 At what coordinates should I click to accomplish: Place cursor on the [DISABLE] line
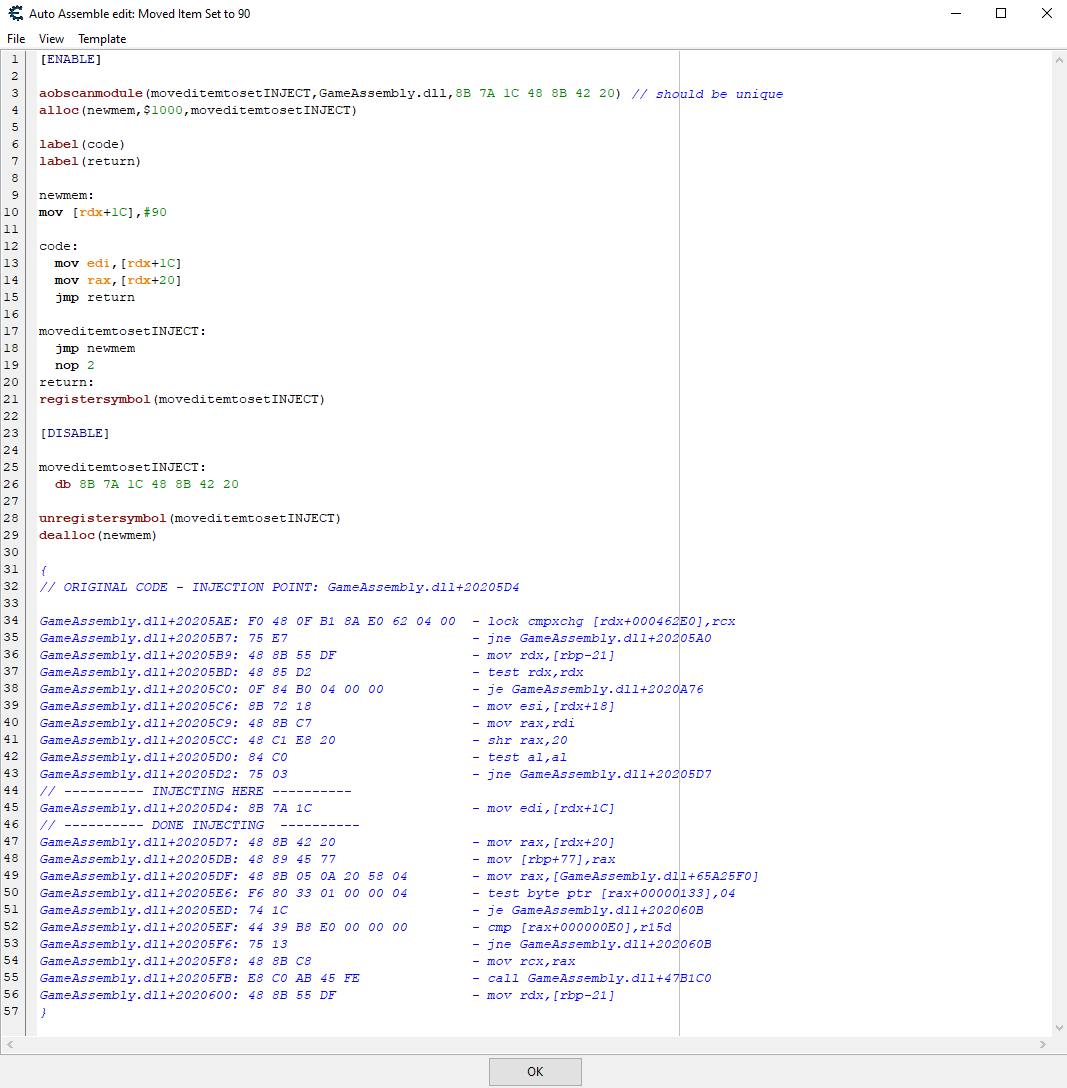click(74, 433)
